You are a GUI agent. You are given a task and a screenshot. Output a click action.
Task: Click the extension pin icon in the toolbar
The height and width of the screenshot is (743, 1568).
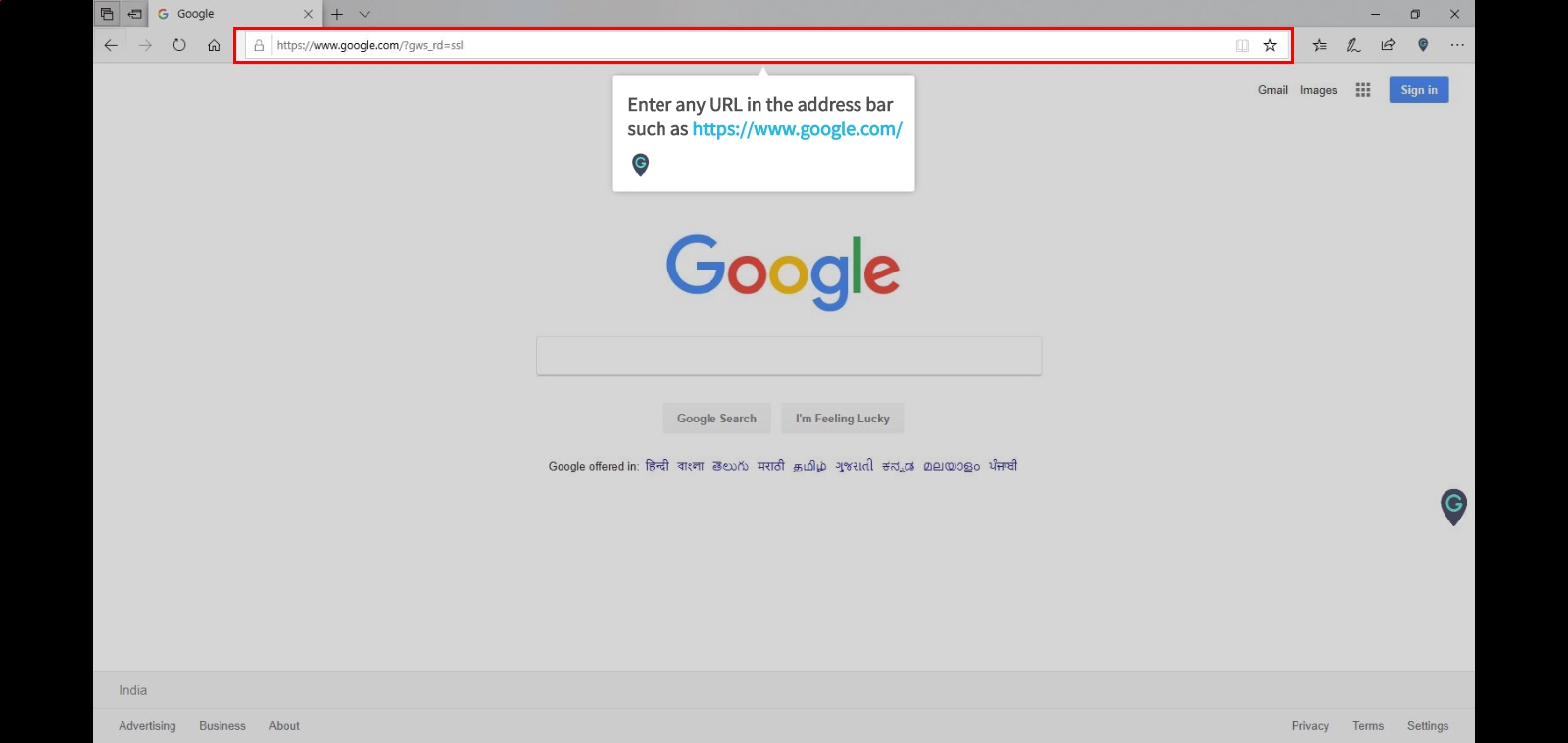[x=1423, y=45]
